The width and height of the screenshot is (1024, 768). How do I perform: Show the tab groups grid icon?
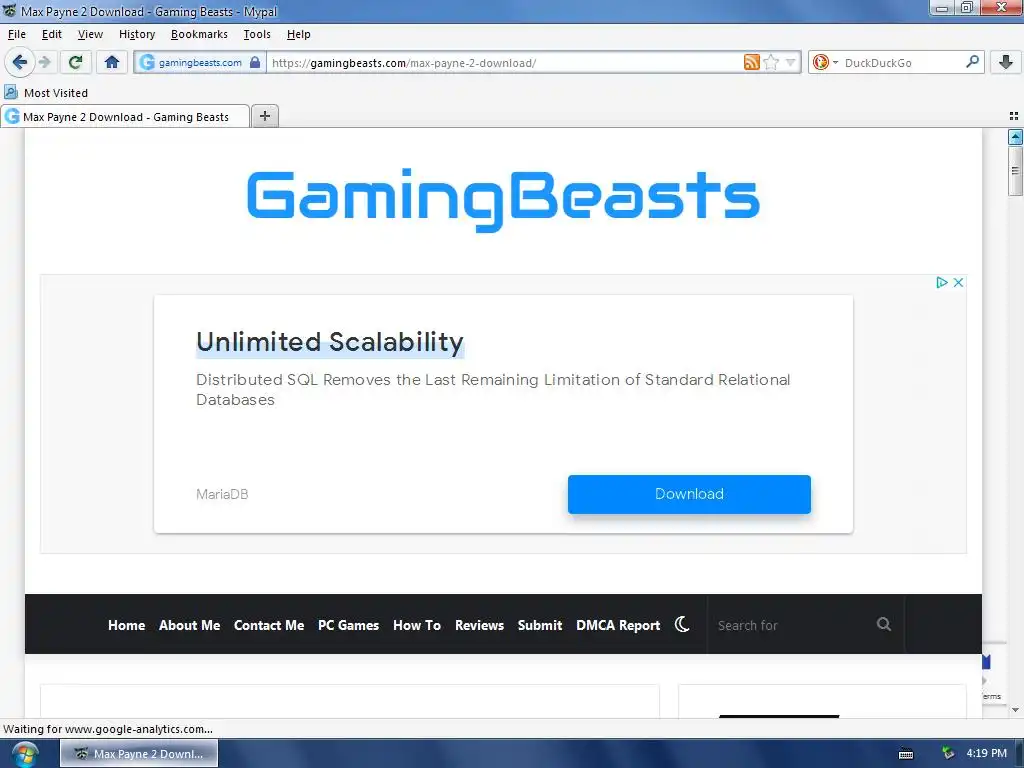point(1014,116)
